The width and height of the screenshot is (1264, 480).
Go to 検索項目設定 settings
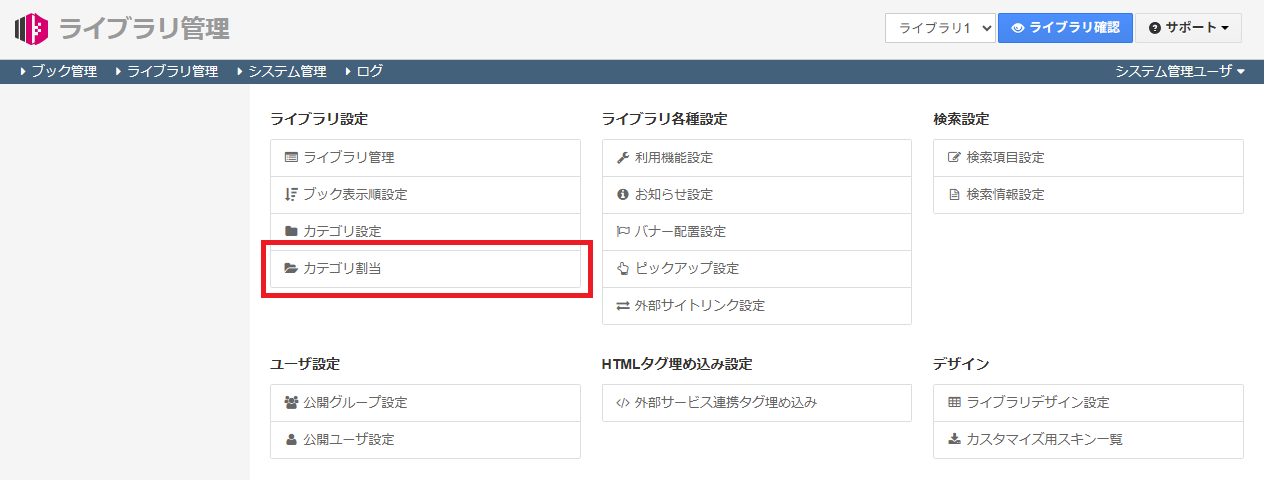[x=1005, y=158]
